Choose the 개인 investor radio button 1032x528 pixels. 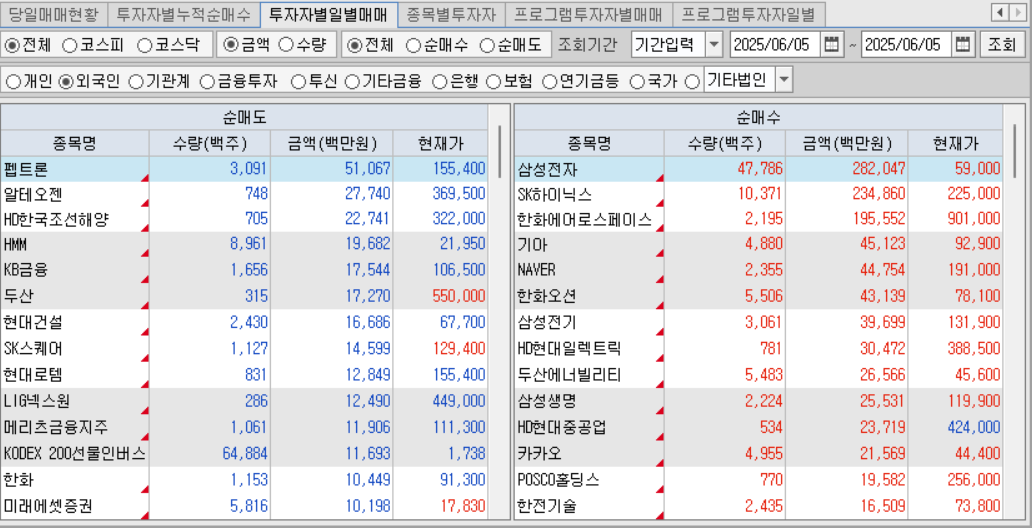13,82
